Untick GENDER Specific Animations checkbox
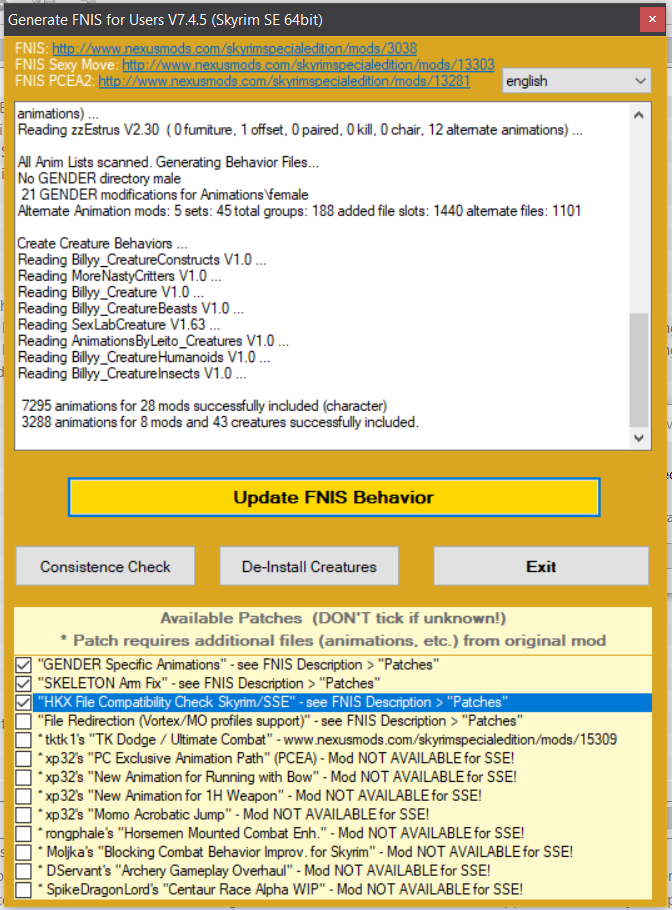 [x=24, y=665]
